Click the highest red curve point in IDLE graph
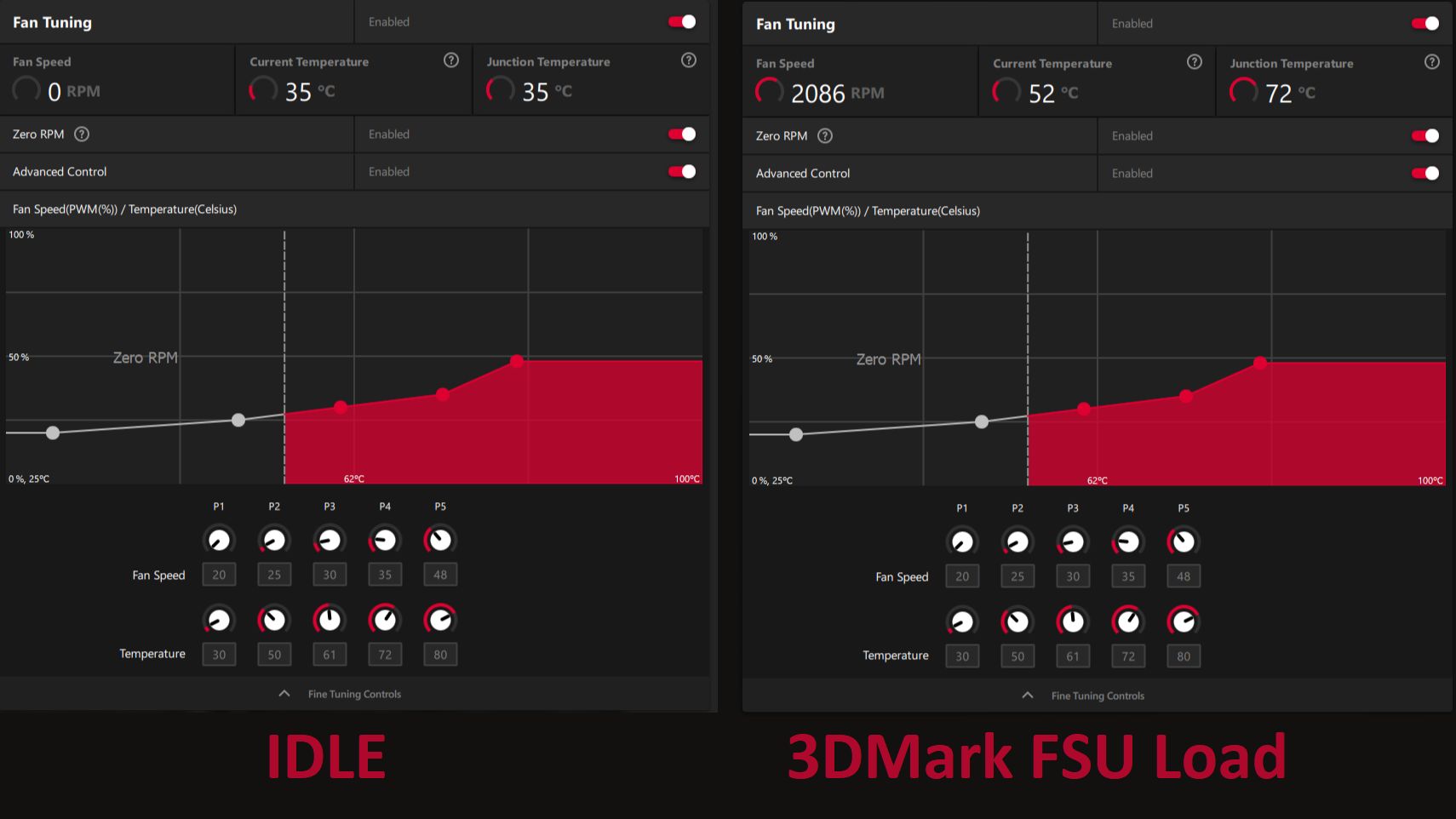The image size is (1456, 819). [x=517, y=361]
